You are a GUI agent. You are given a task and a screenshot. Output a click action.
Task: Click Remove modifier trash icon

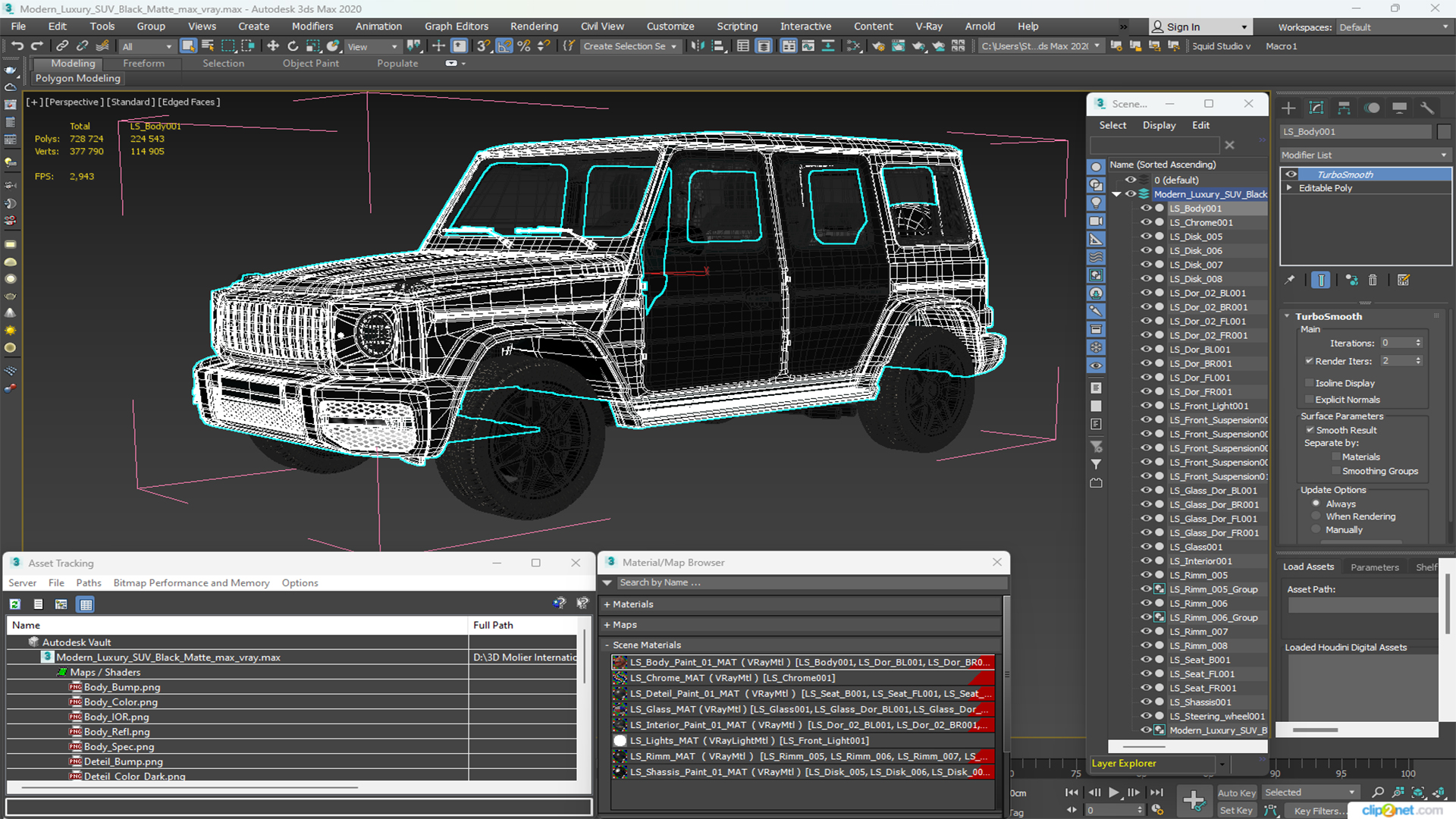[1373, 280]
